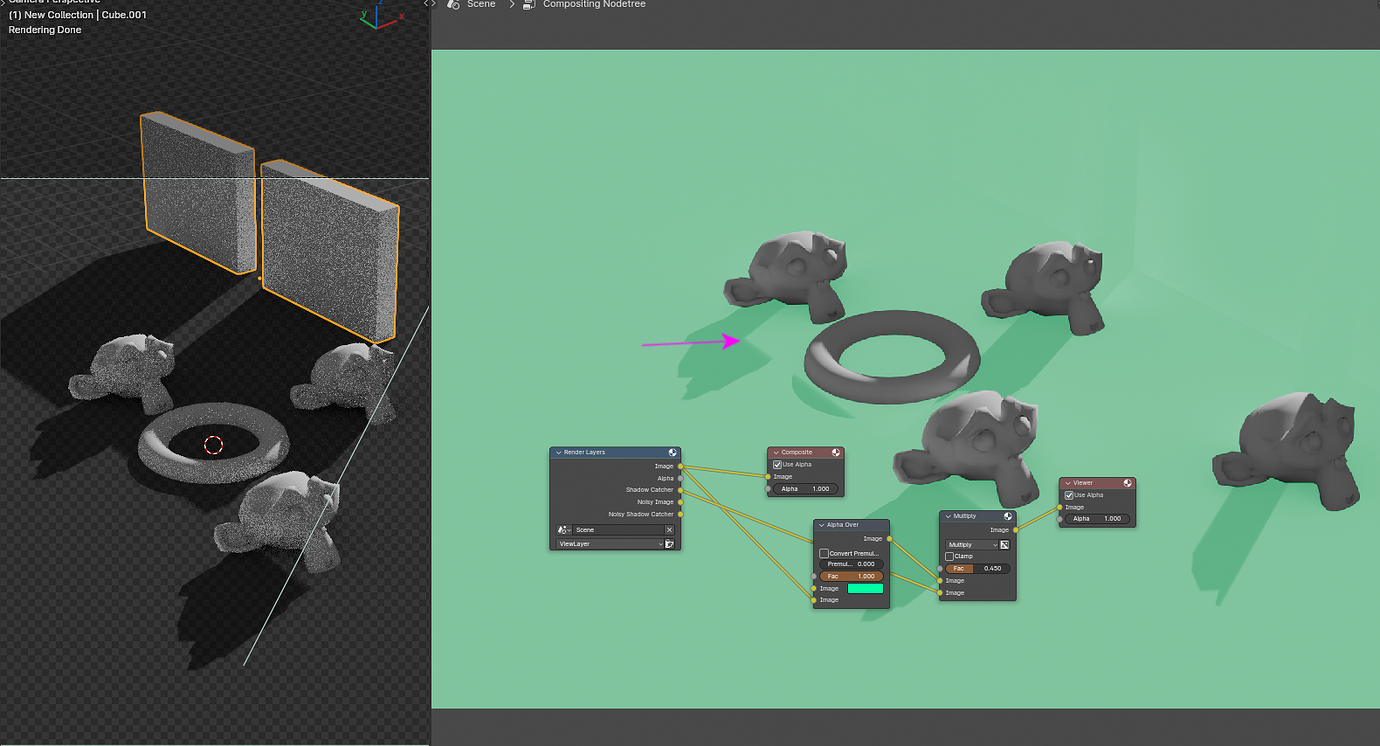Collapse the Composite node
The height and width of the screenshot is (746, 1380).
775,453
